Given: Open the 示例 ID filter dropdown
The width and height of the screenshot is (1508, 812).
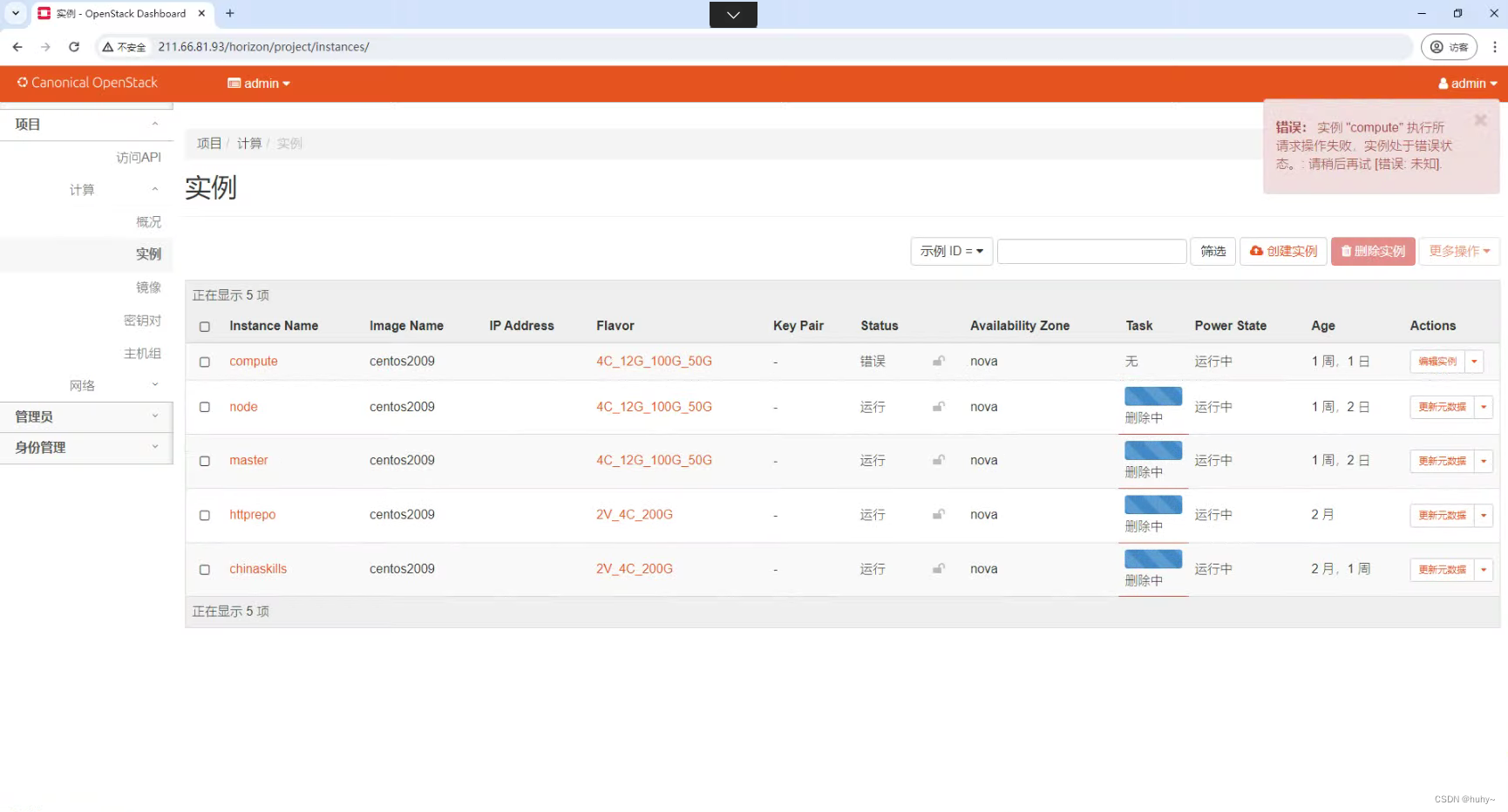Looking at the screenshot, I should pos(952,251).
